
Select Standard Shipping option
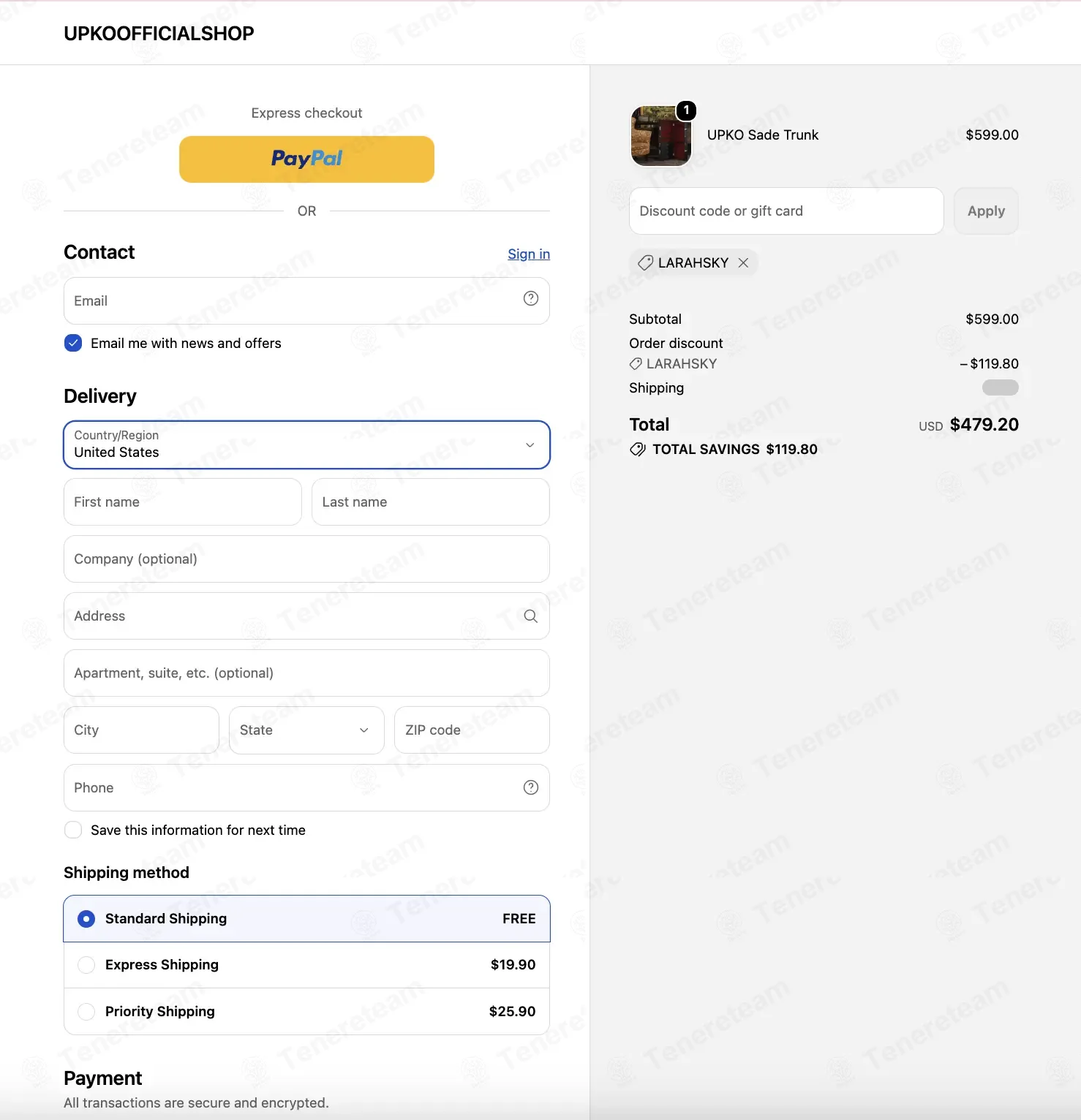307,919
